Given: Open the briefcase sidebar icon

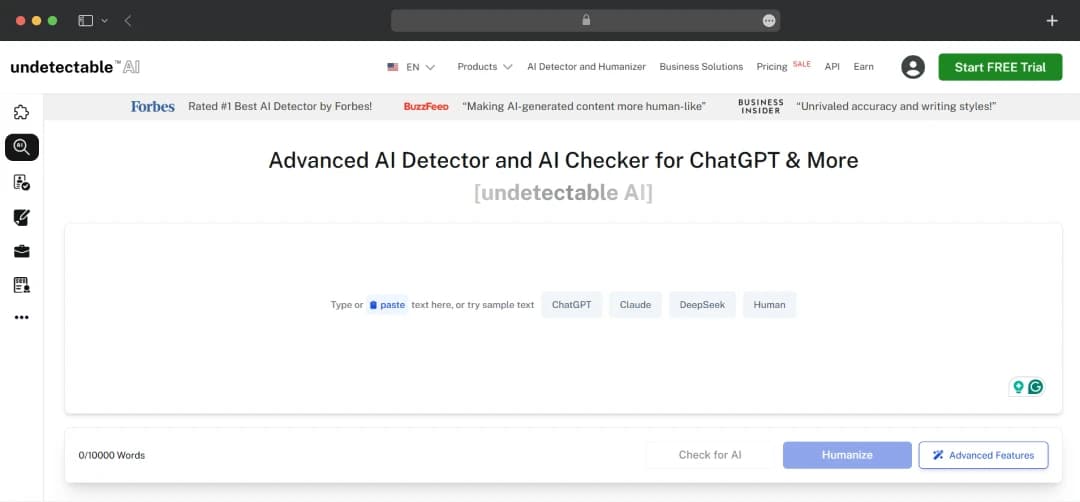Looking at the screenshot, I should (21, 251).
